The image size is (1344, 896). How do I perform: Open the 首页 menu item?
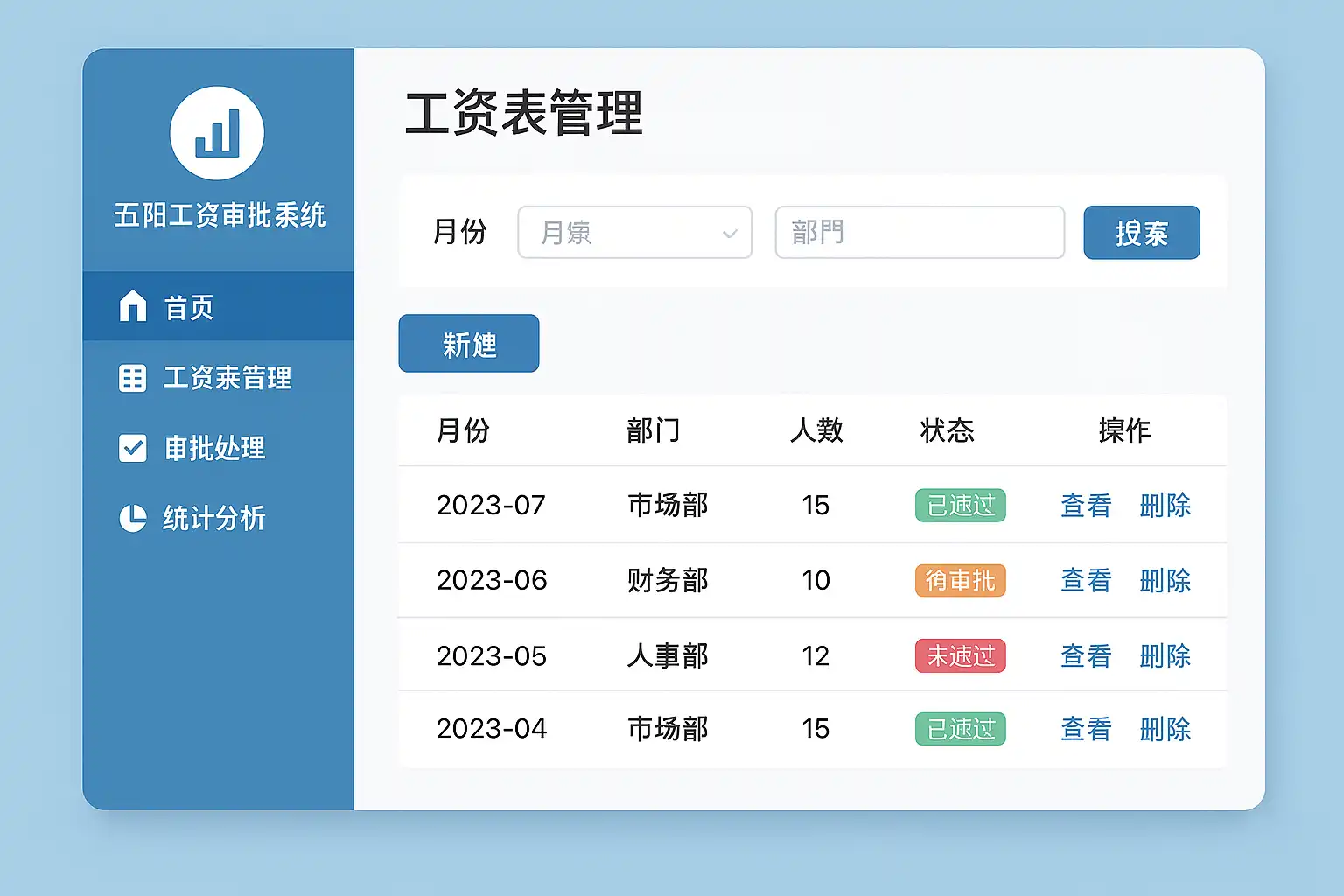coord(189,307)
